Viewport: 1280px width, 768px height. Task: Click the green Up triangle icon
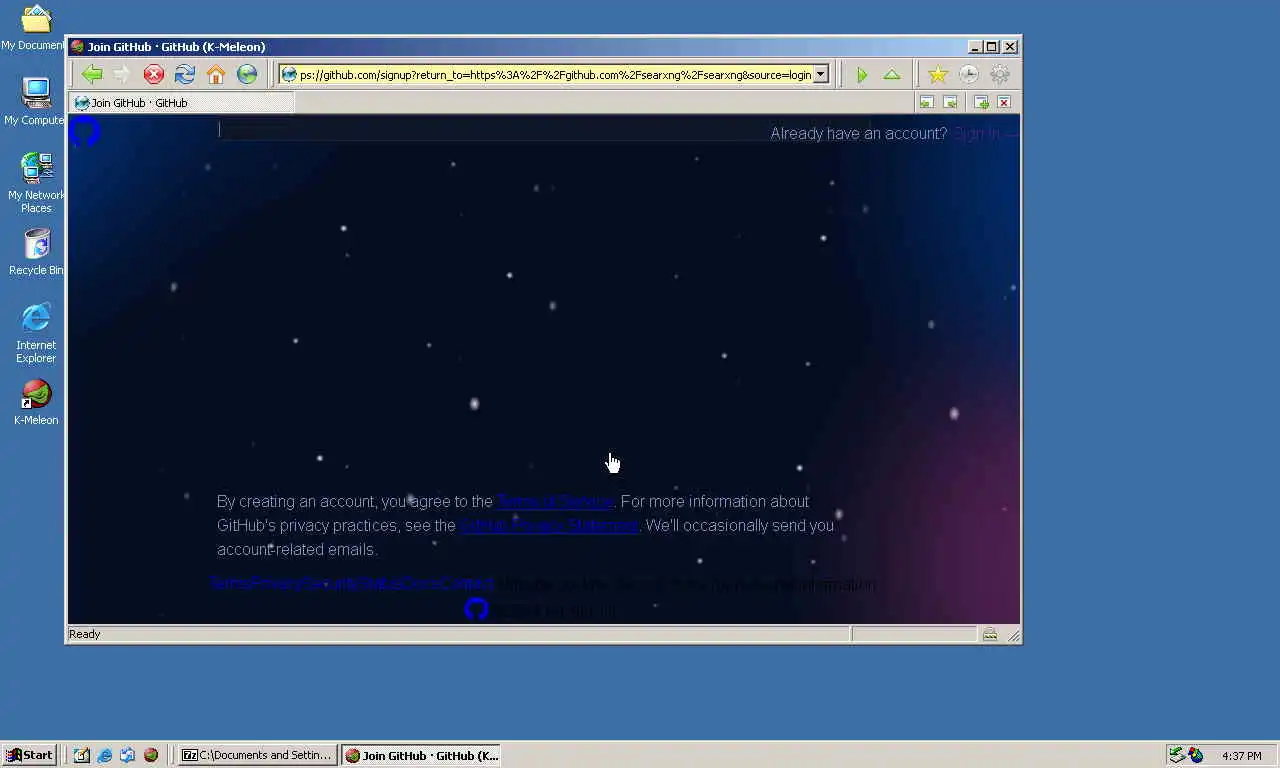pos(891,75)
